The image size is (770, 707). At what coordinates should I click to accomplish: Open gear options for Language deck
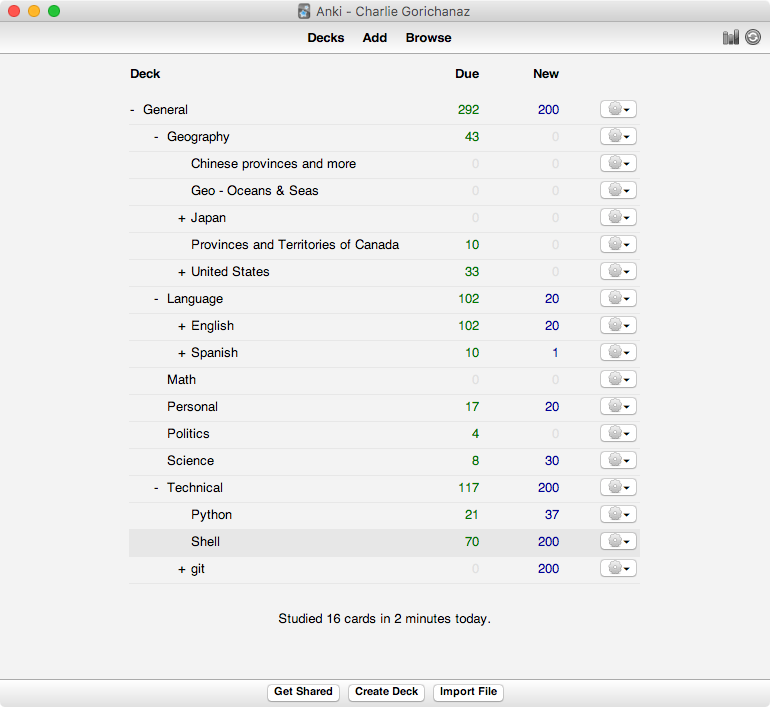(x=618, y=298)
